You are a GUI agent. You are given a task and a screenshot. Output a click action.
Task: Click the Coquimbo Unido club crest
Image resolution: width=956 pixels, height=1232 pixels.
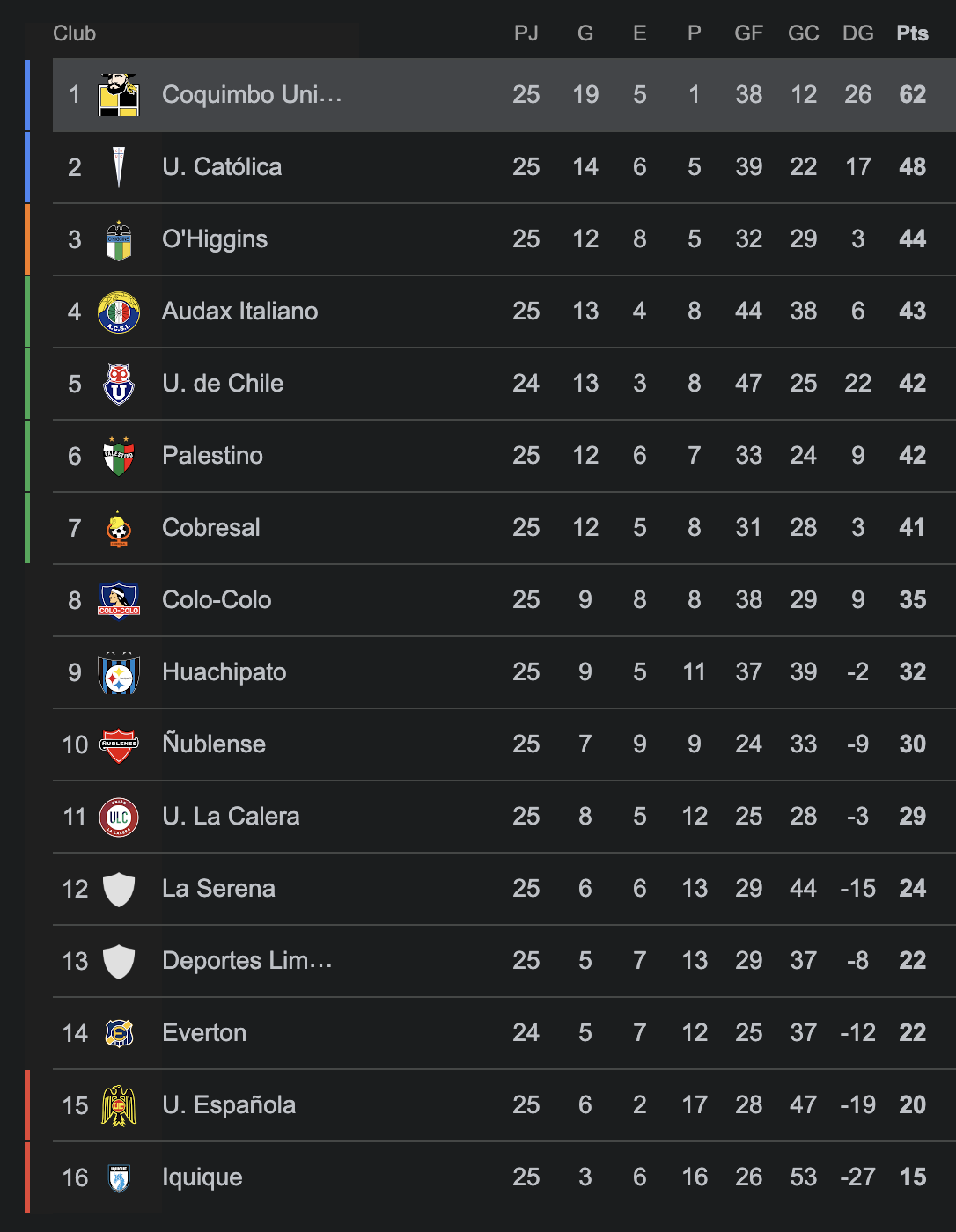(x=119, y=95)
